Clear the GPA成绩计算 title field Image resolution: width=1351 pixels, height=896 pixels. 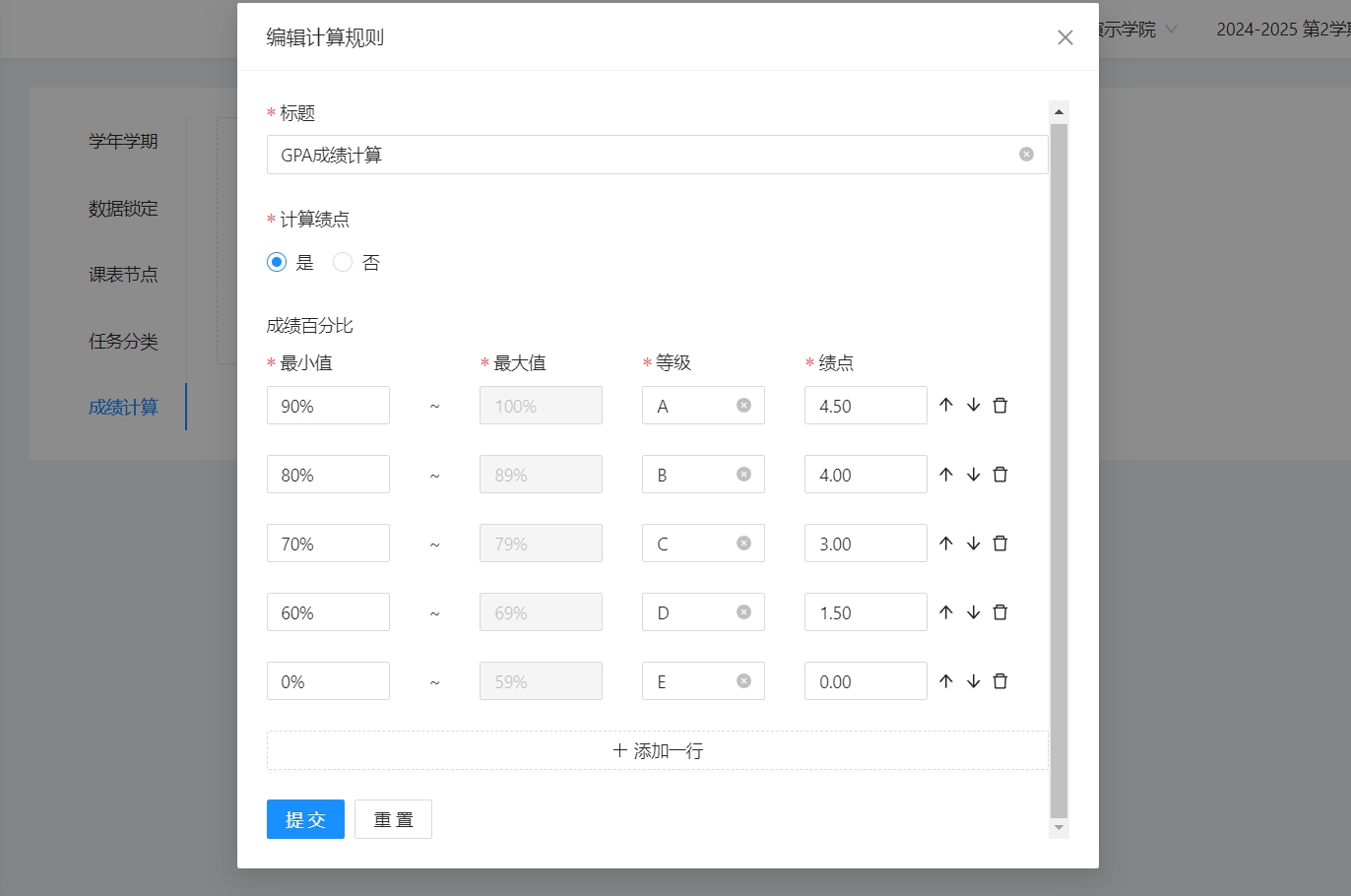pyautogui.click(x=1026, y=155)
